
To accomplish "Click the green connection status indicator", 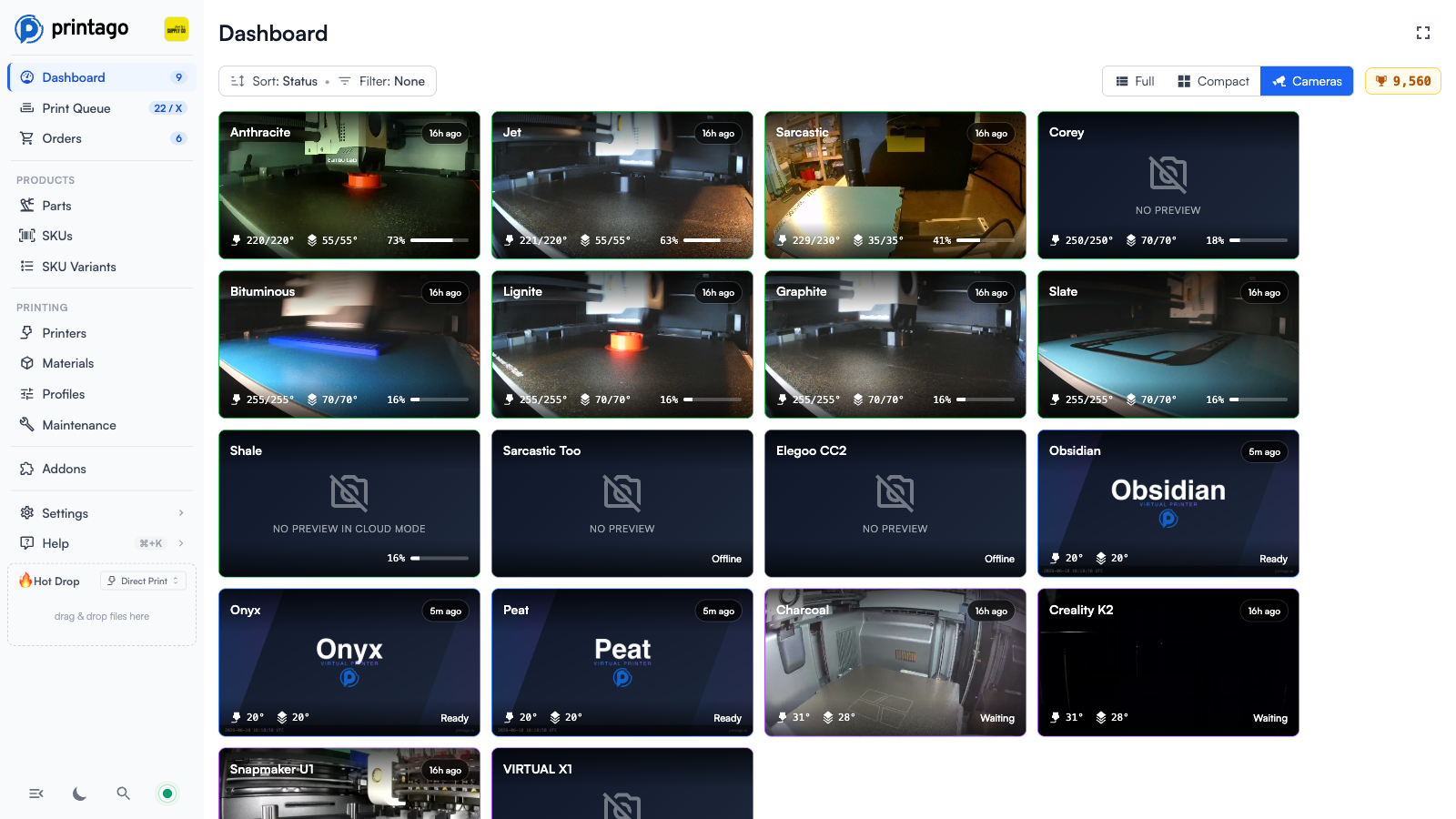I will (x=167, y=794).
